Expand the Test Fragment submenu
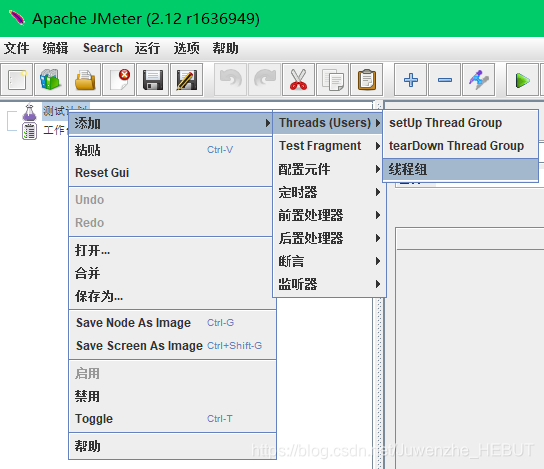 click(x=328, y=146)
